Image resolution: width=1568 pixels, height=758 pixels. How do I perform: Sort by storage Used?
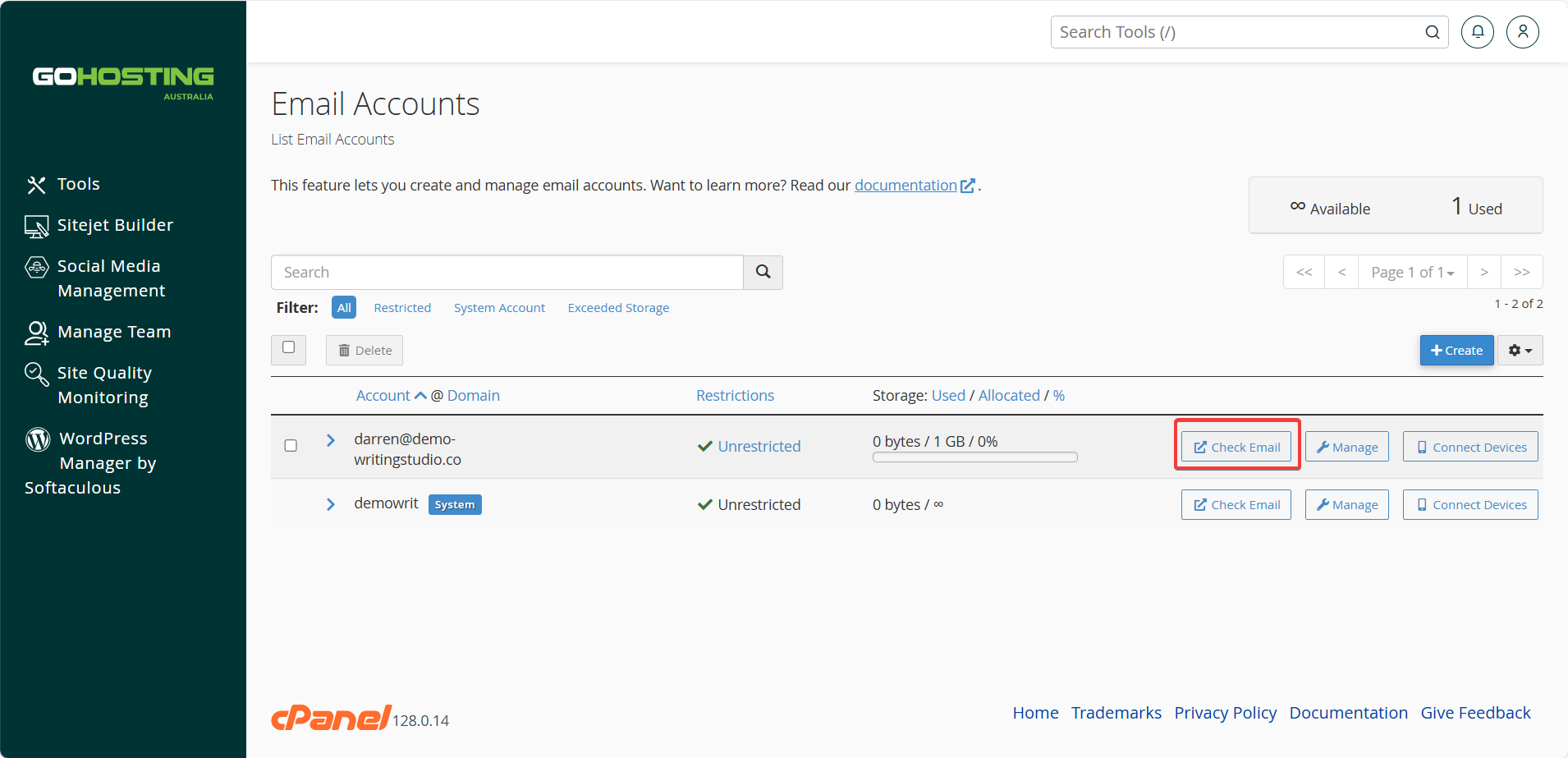click(x=948, y=396)
